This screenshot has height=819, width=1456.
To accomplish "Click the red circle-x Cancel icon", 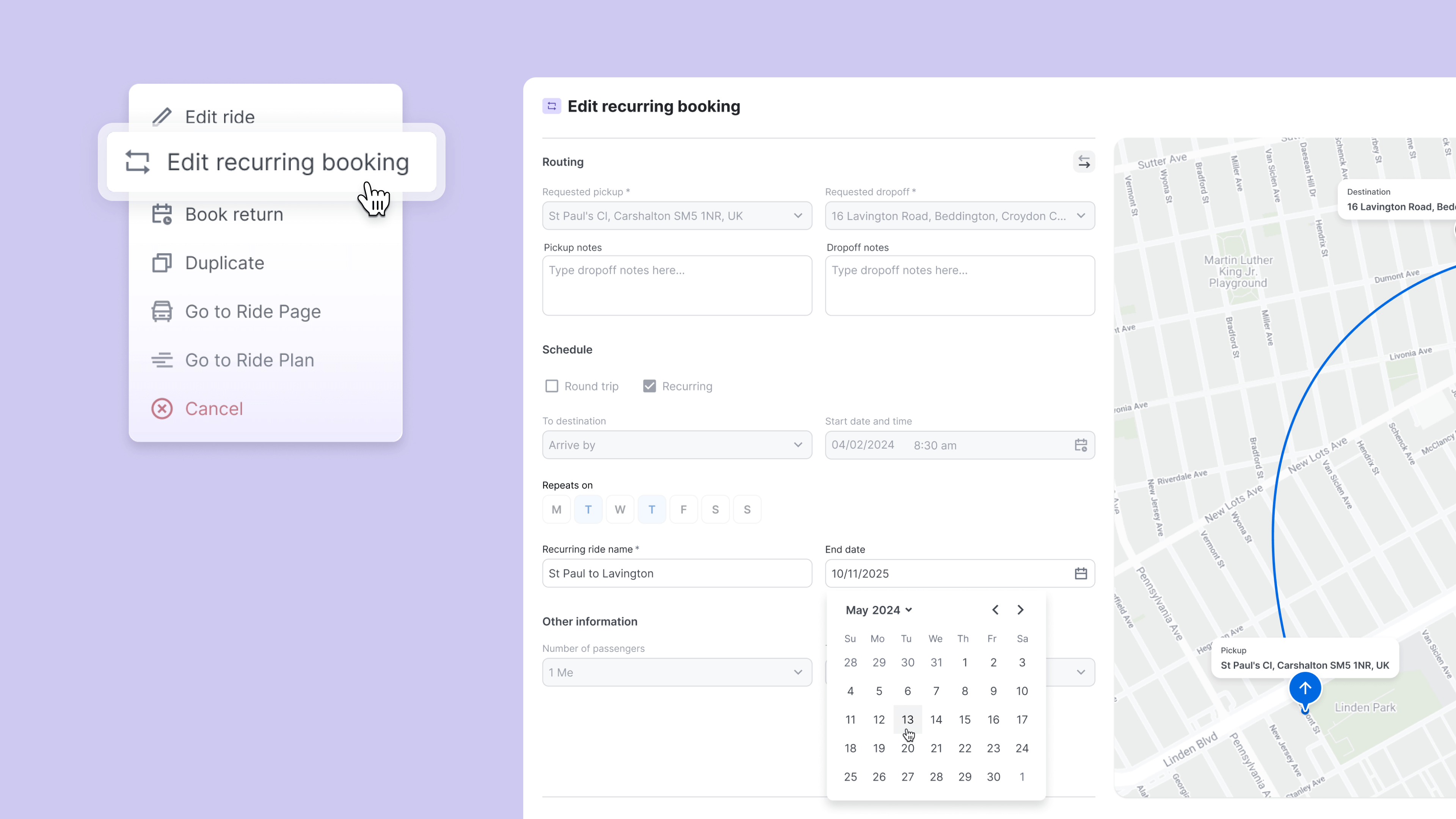I will [x=162, y=409].
